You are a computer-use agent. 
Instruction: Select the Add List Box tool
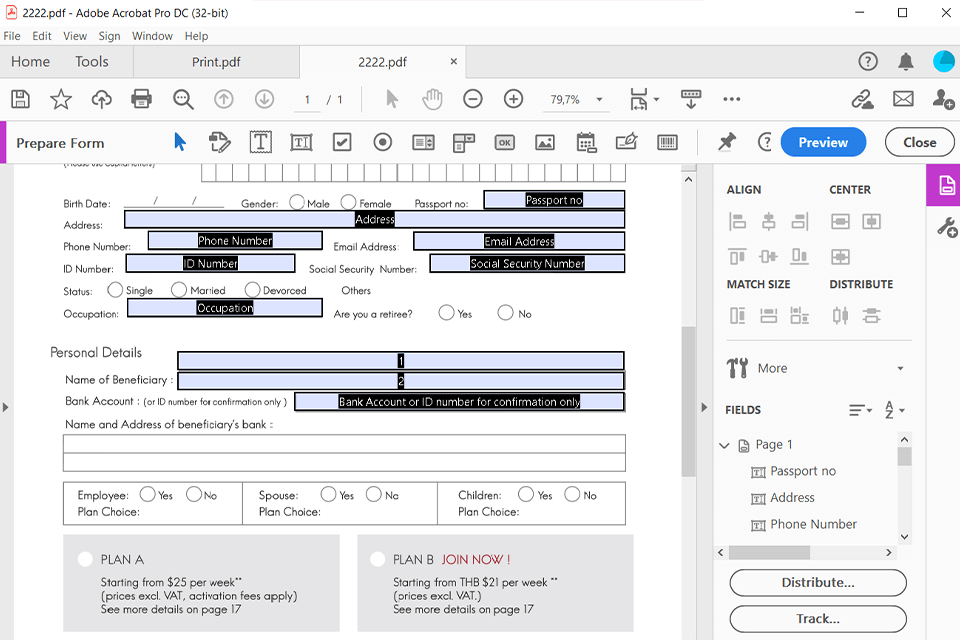point(423,143)
